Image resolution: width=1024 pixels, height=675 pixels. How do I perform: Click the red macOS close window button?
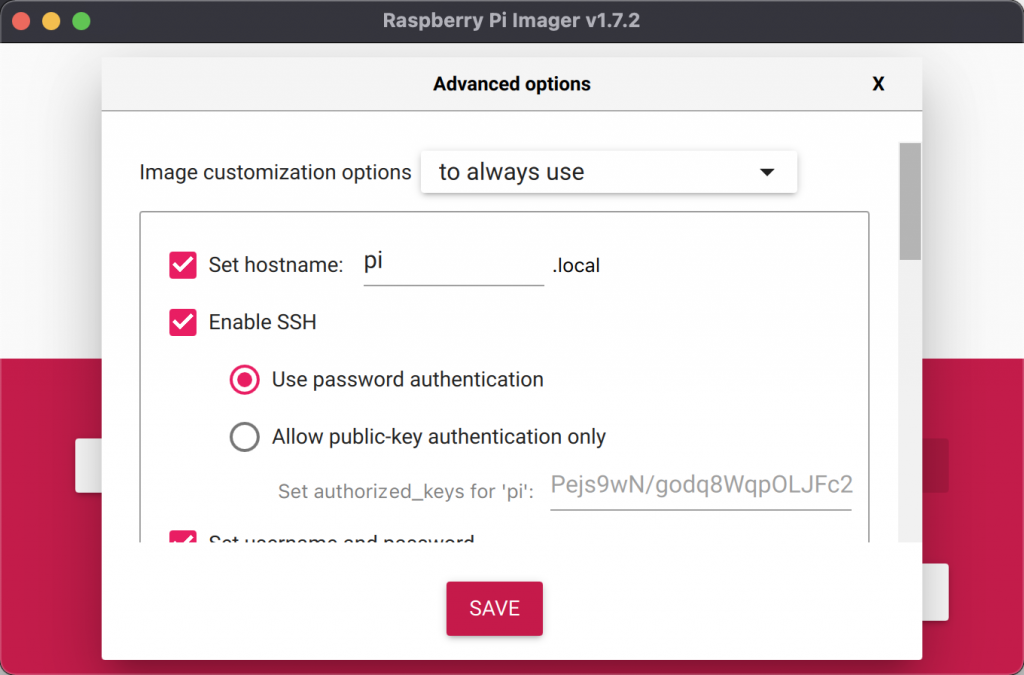[21, 21]
